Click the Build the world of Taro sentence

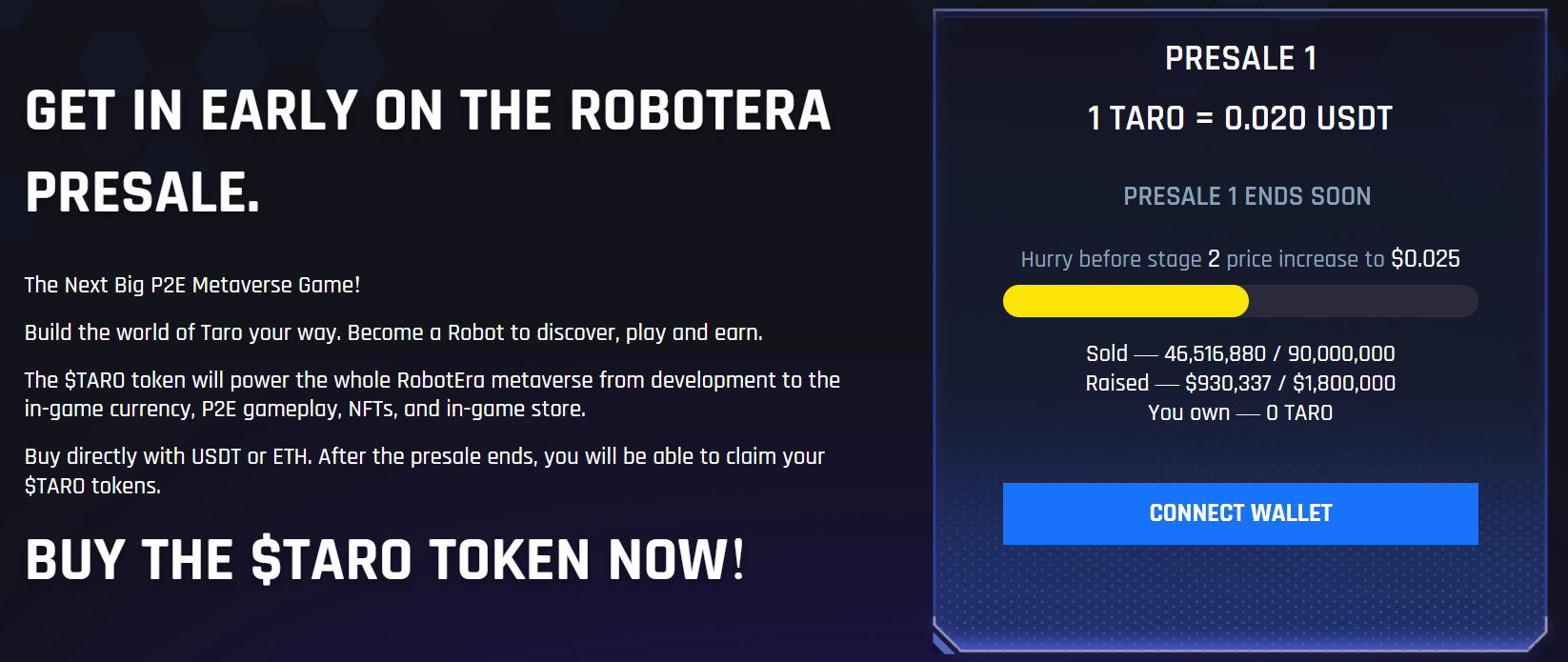(393, 332)
